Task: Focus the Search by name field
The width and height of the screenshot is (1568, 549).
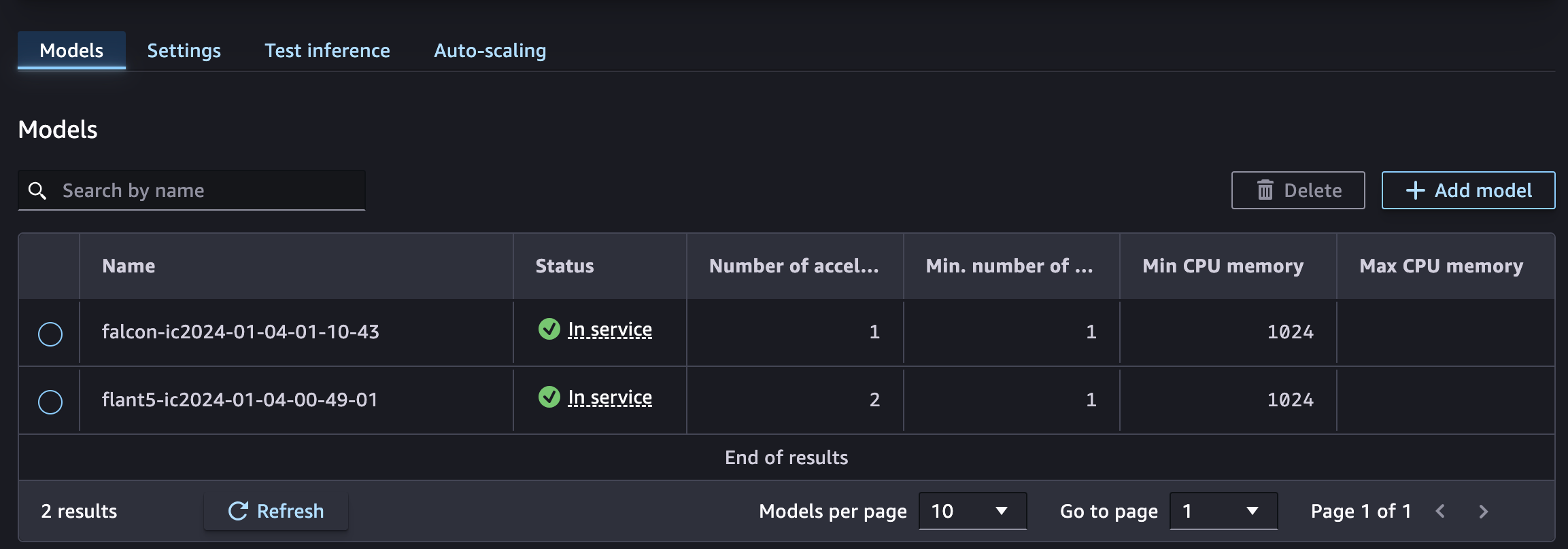Action: 204,191
